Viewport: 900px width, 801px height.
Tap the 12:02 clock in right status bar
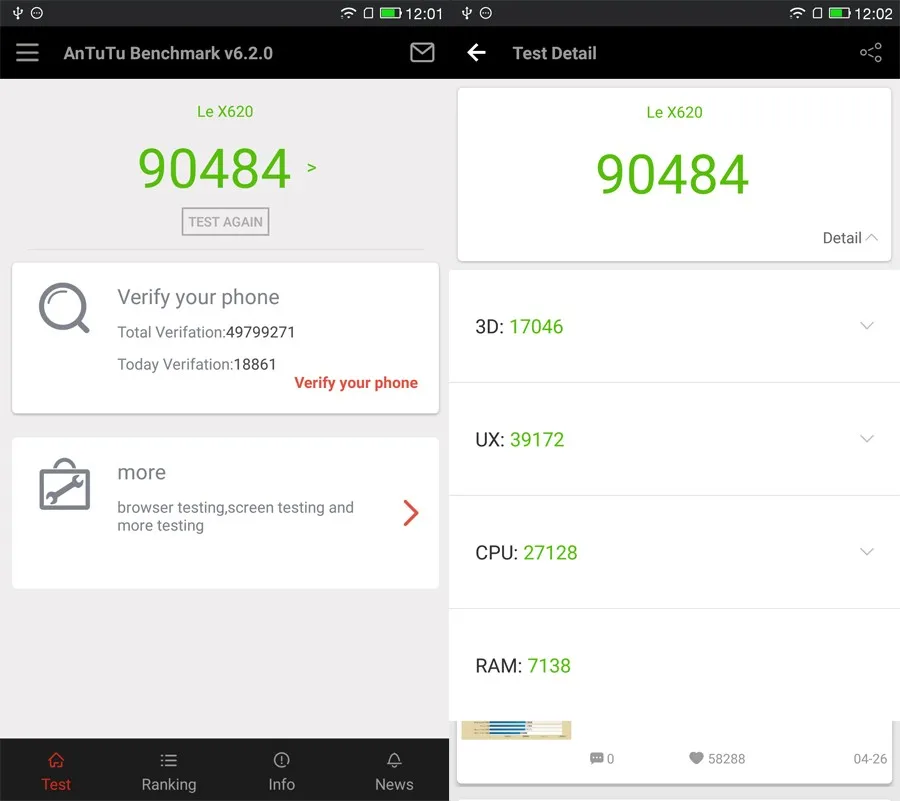(x=874, y=13)
